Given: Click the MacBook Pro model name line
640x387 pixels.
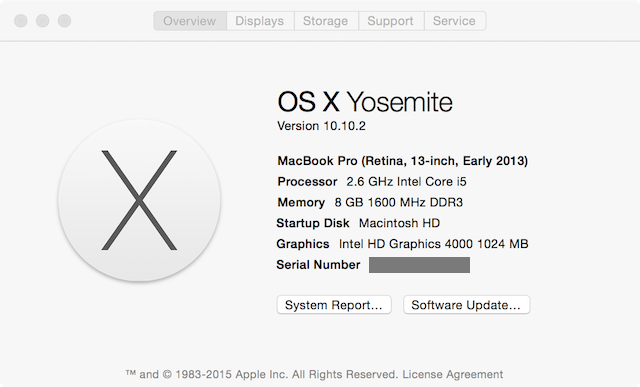Looking at the screenshot, I should (x=402, y=161).
